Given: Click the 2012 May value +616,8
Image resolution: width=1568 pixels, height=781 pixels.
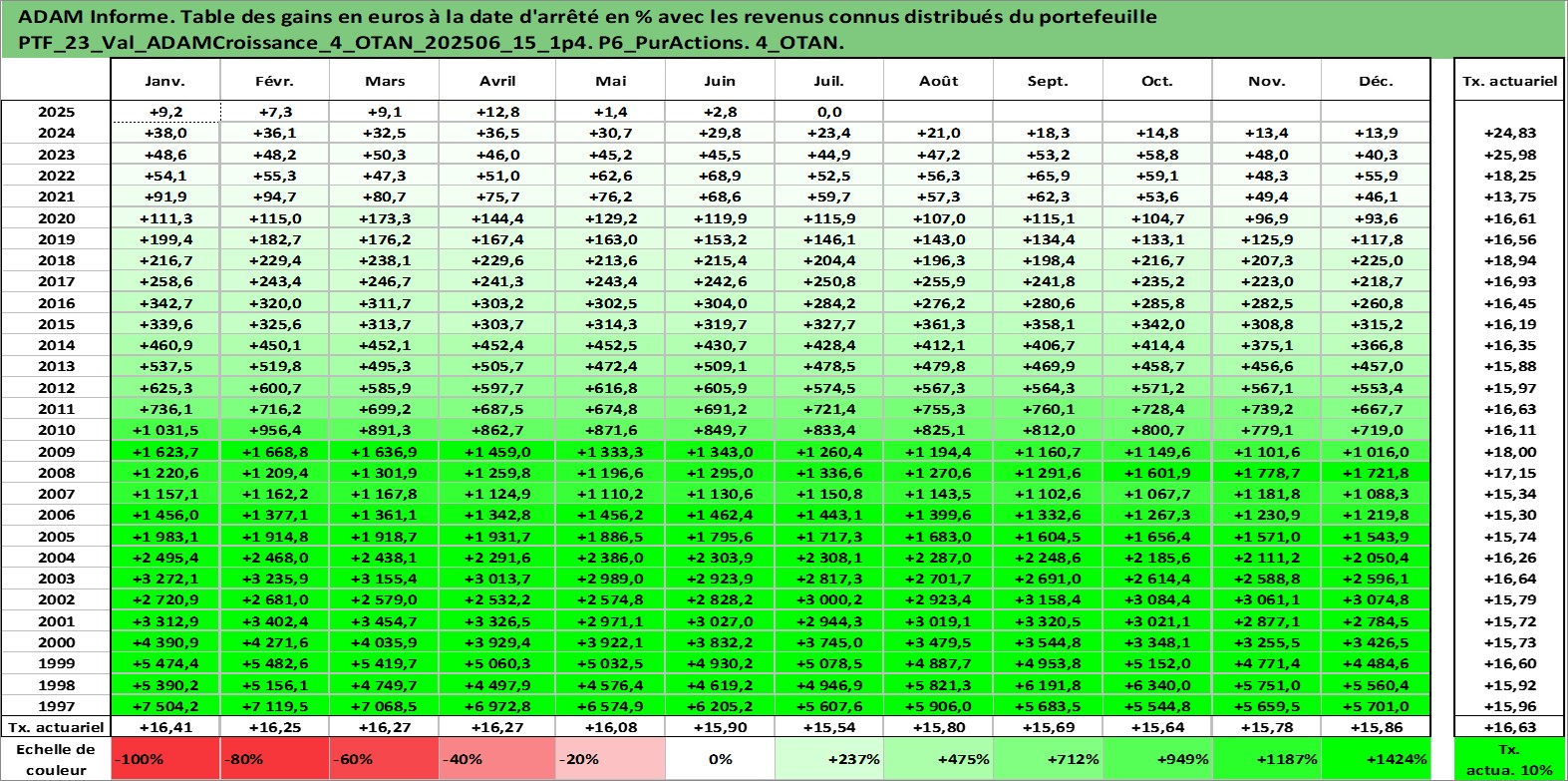Looking at the screenshot, I should [x=610, y=388].
